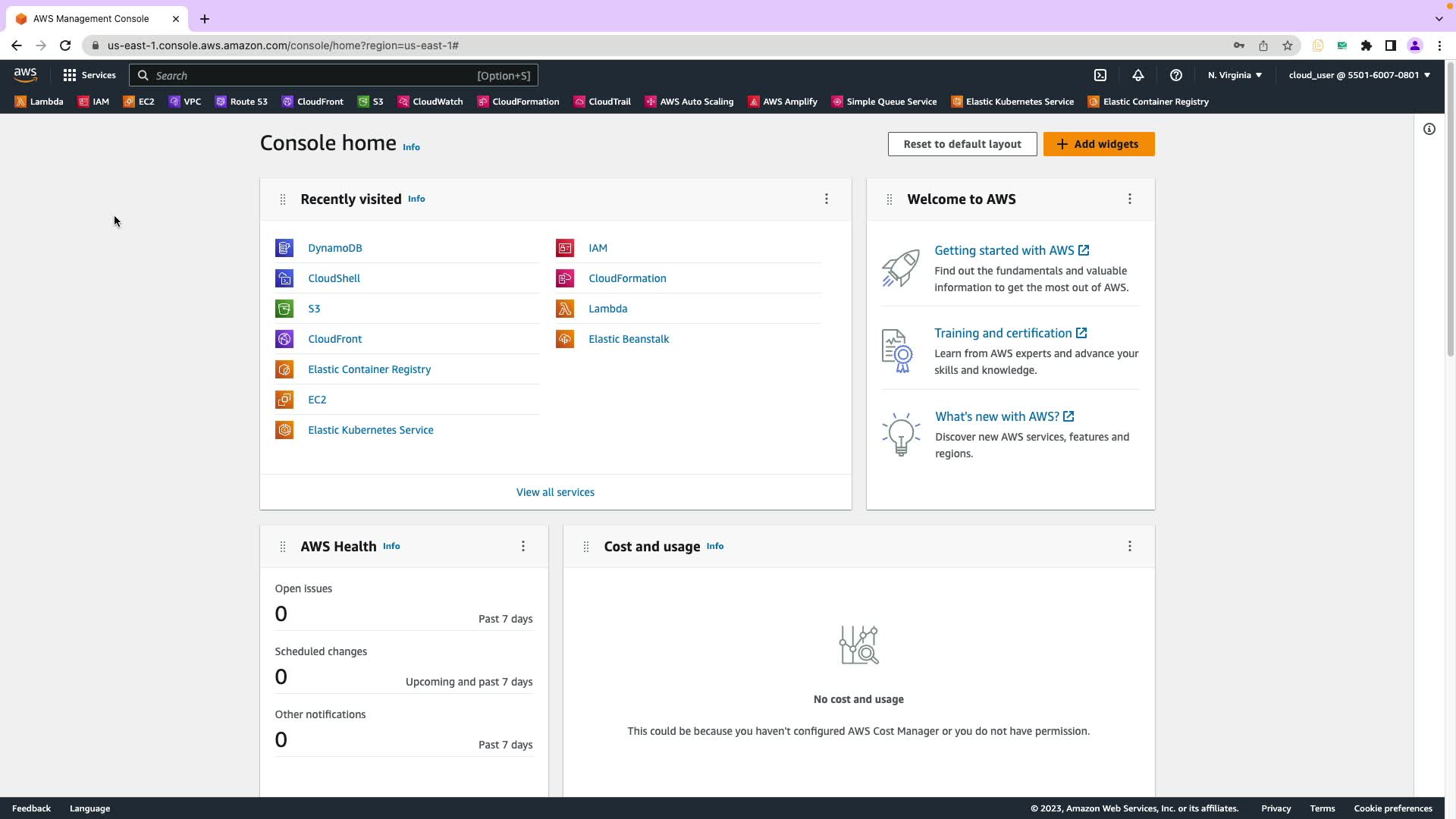
Task: Open CloudWatch from the favorites bar
Action: tap(430, 102)
